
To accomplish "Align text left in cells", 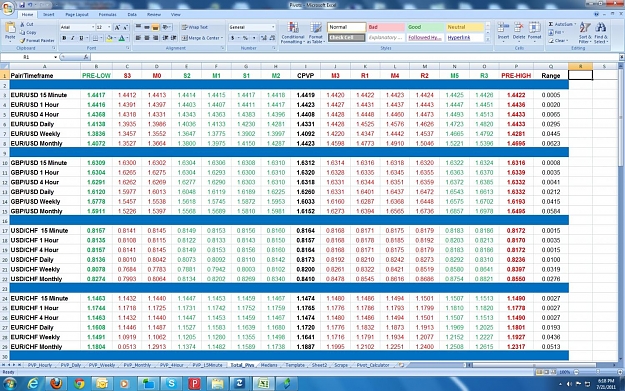I will click(138, 38).
